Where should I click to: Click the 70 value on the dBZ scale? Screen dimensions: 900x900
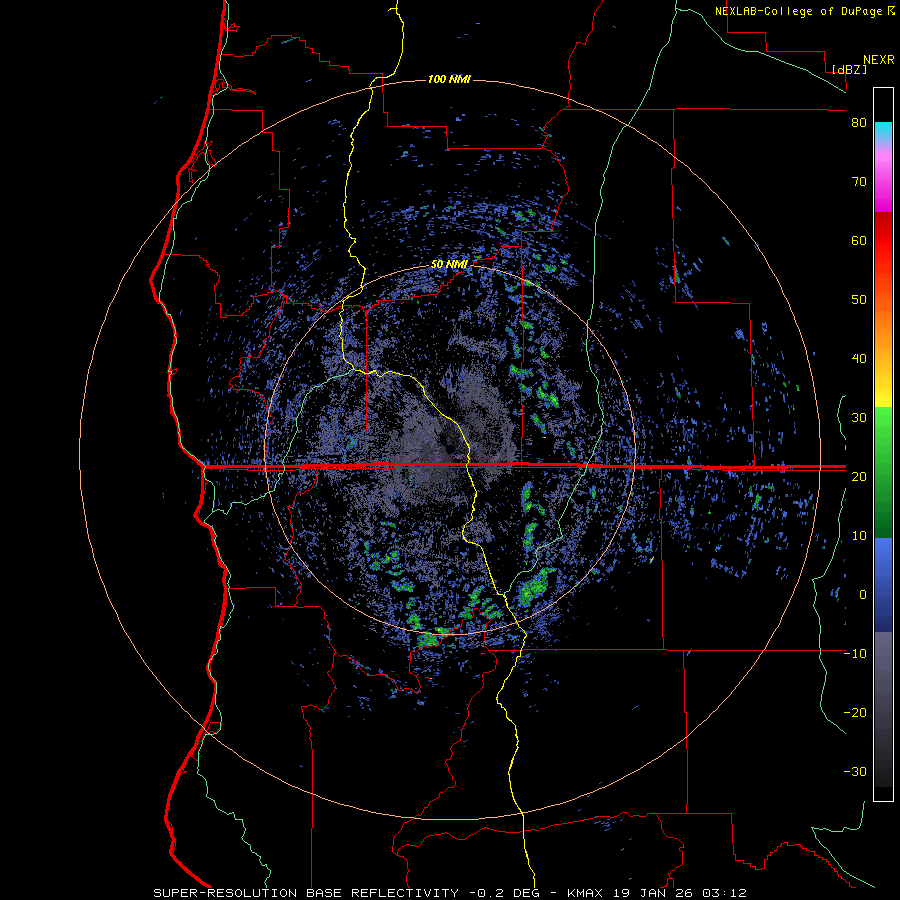[x=859, y=182]
